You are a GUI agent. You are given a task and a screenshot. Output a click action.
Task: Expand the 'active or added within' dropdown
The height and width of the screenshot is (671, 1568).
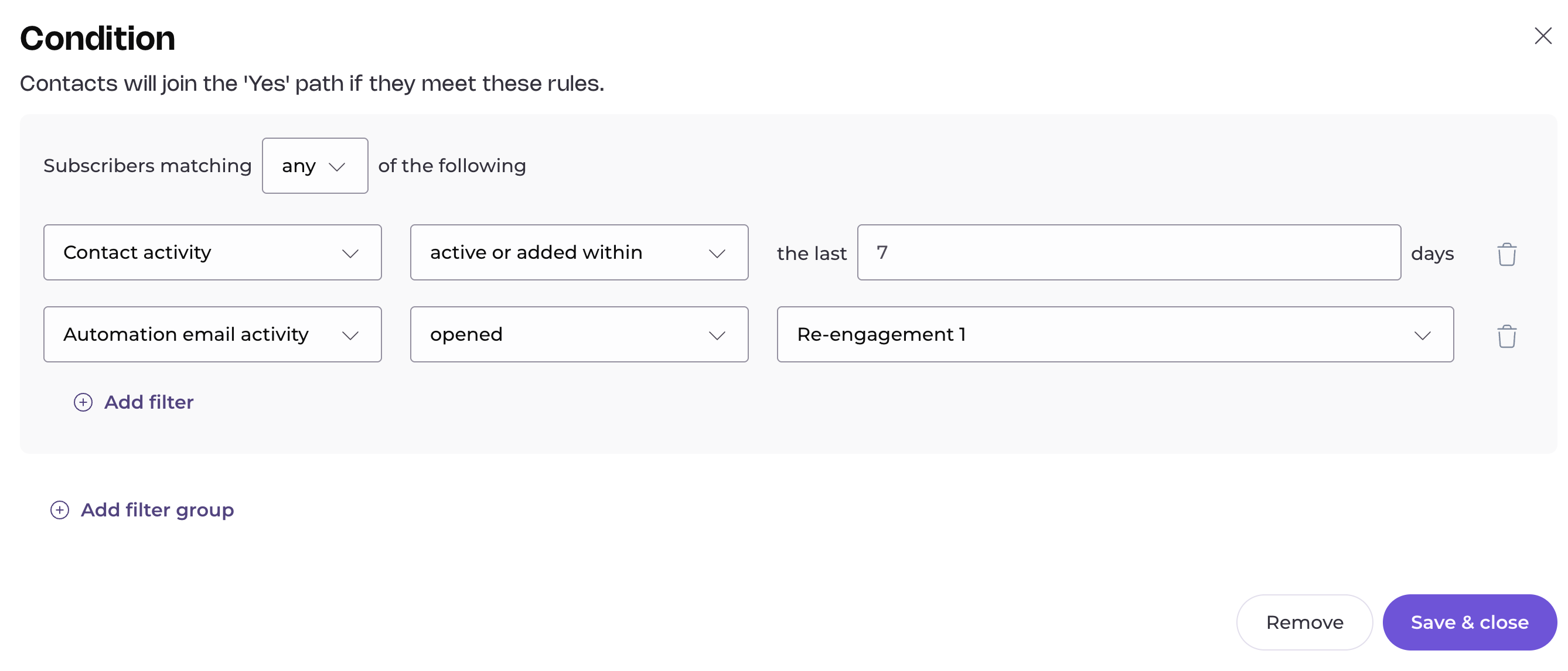pos(578,252)
